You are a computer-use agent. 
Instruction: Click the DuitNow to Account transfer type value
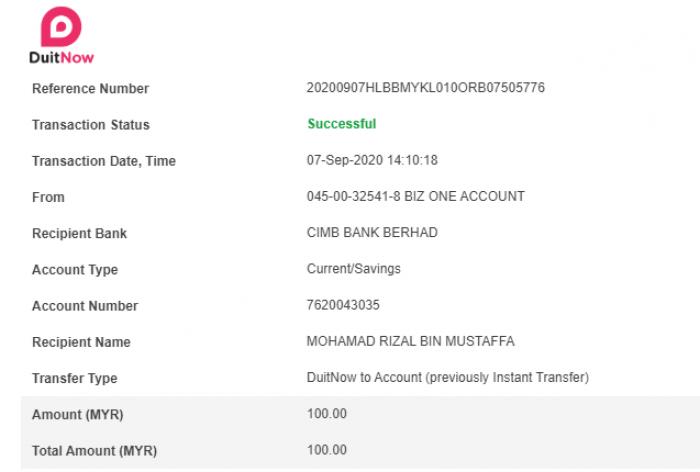pos(447,377)
